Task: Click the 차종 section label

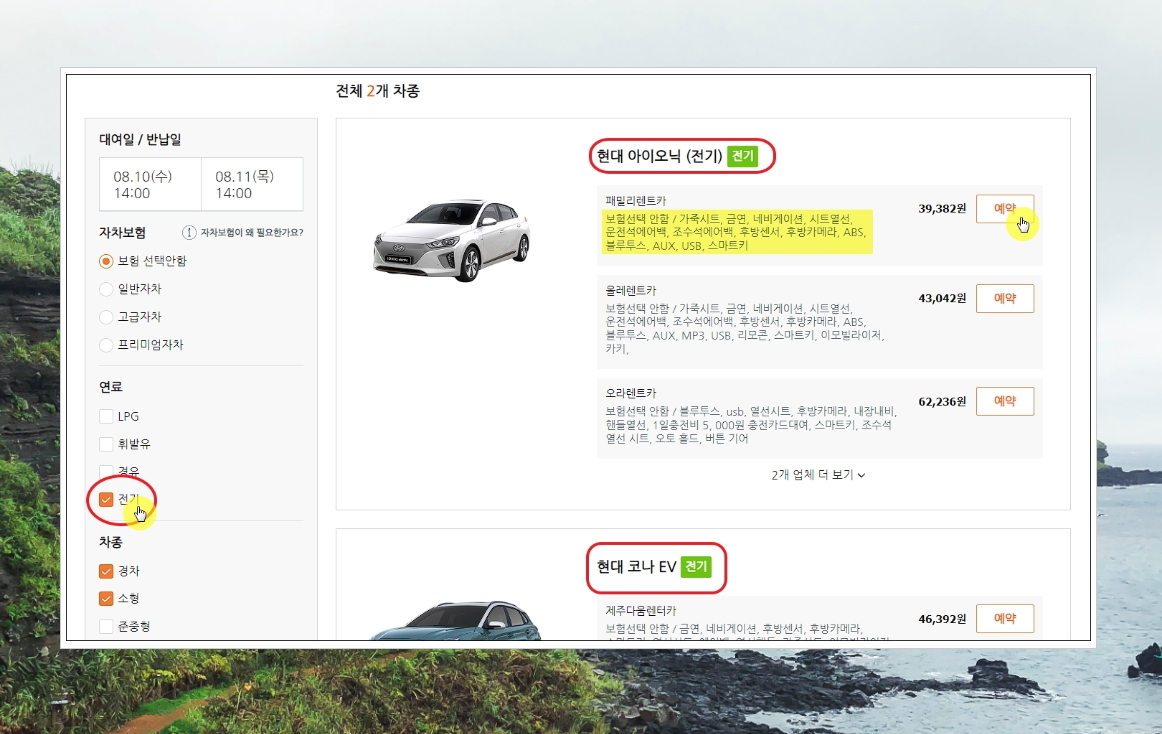Action: pyautogui.click(x=111, y=543)
